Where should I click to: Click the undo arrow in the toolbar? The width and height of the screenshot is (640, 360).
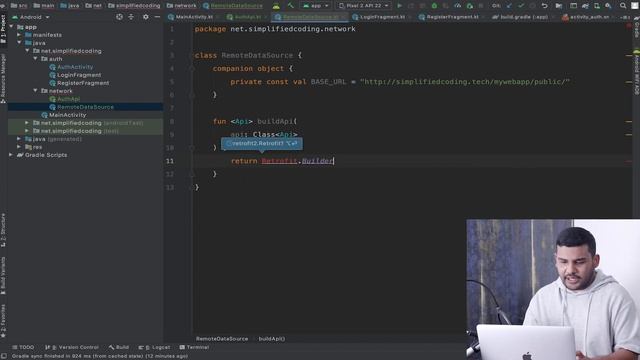pos(544,6)
